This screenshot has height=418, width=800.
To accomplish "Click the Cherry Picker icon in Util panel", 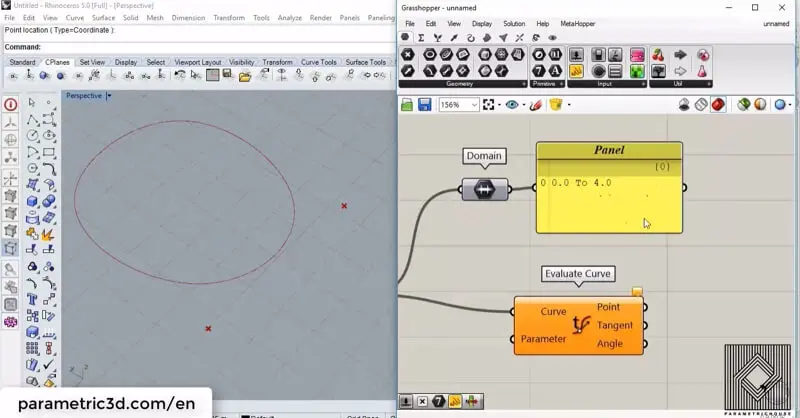I will (x=658, y=55).
